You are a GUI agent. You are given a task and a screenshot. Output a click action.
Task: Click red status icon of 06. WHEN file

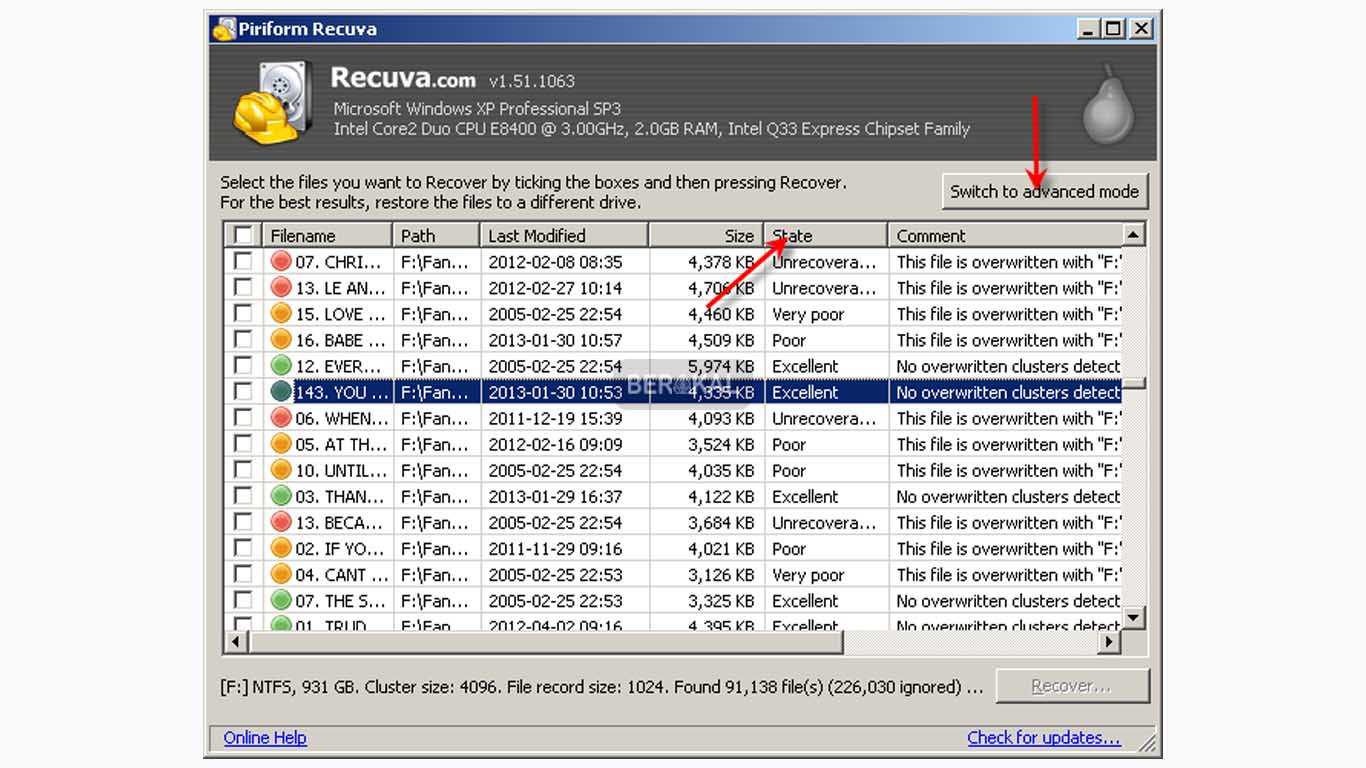point(281,418)
